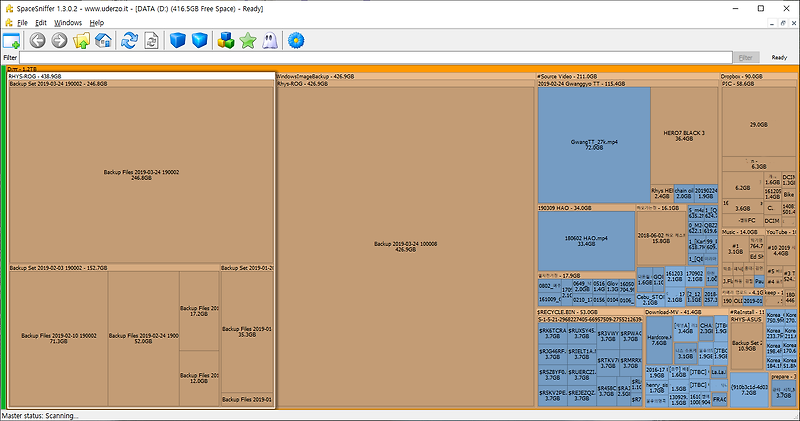
Task: Toggle unknown space ghost icon
Action: 270,40
